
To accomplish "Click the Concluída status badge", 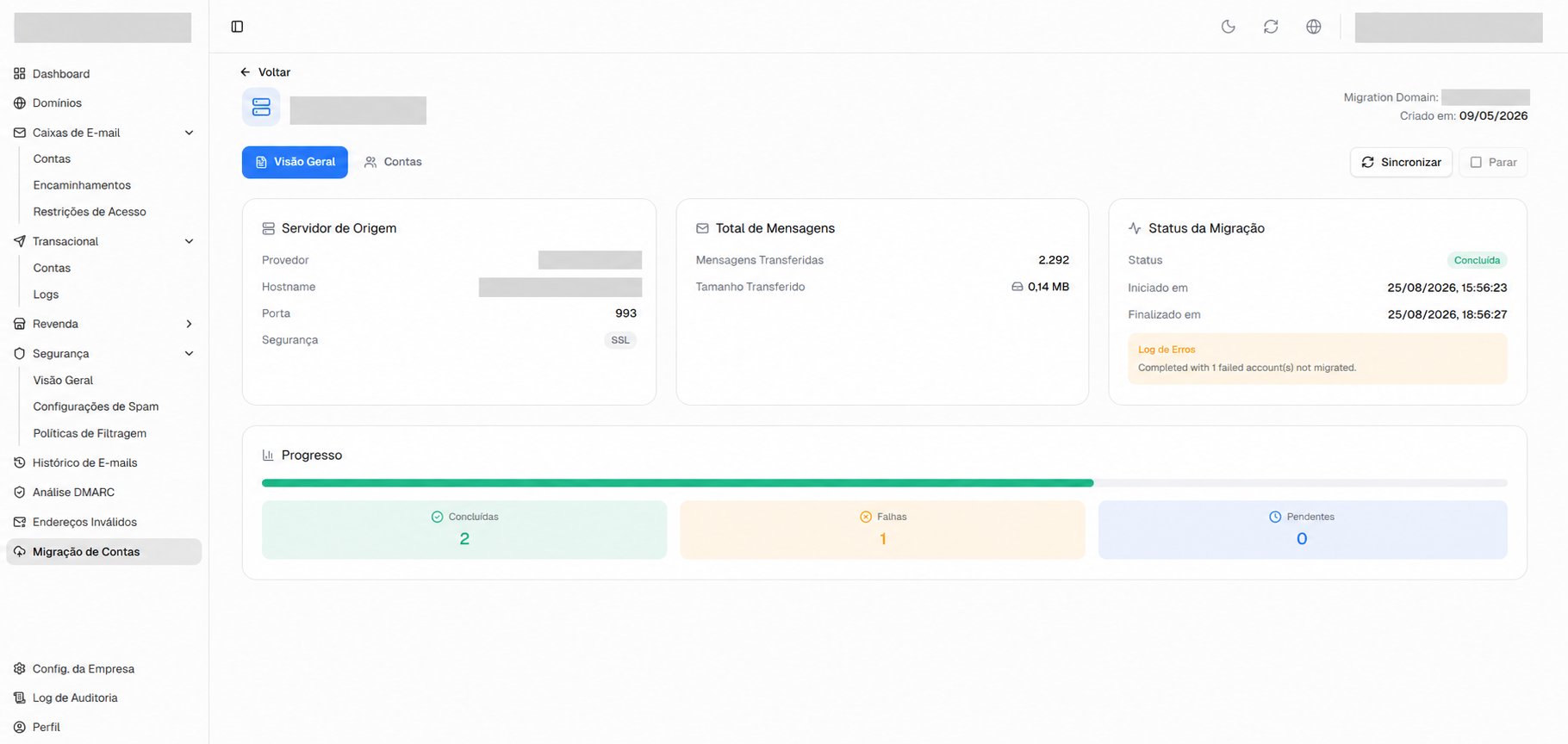I will 1477,260.
